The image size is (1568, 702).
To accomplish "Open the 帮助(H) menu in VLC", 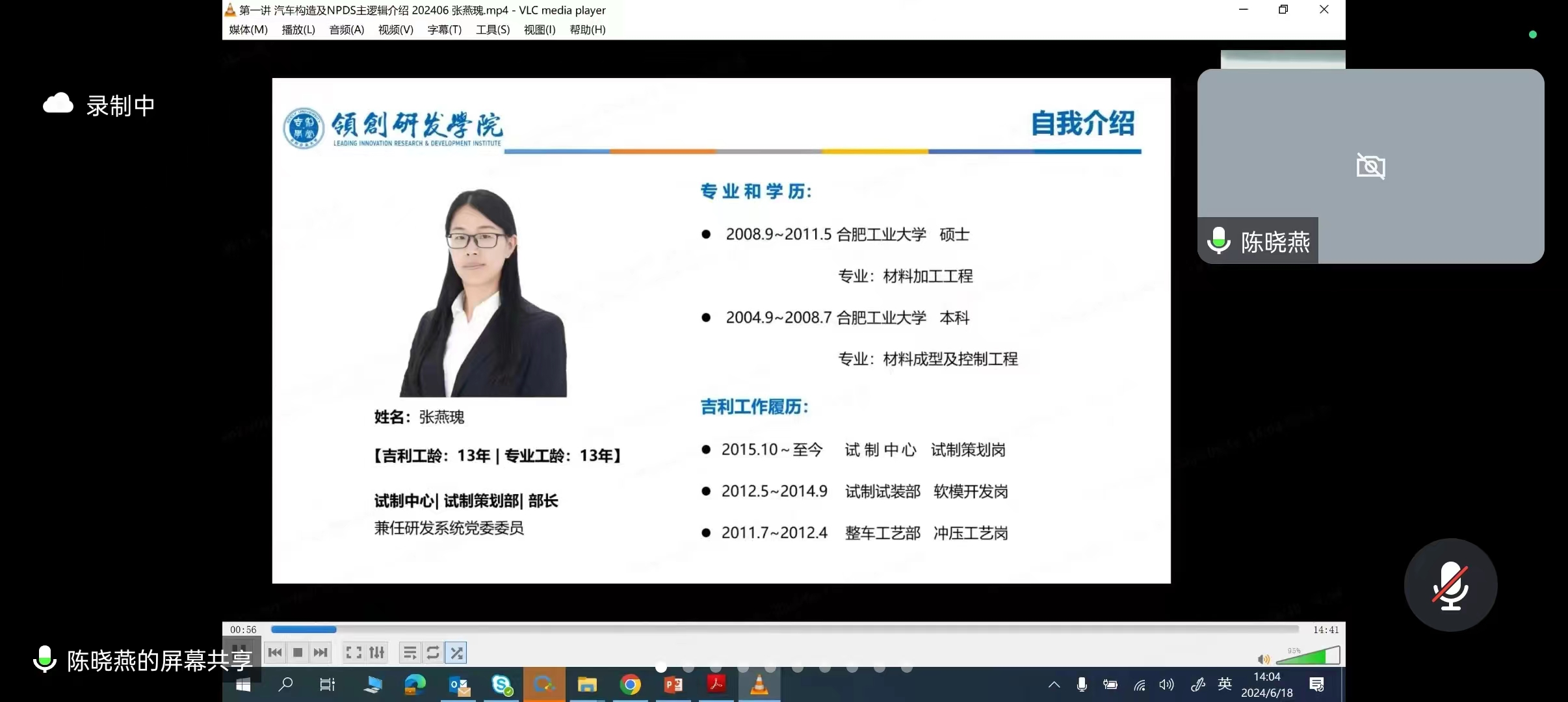I will pyautogui.click(x=588, y=29).
